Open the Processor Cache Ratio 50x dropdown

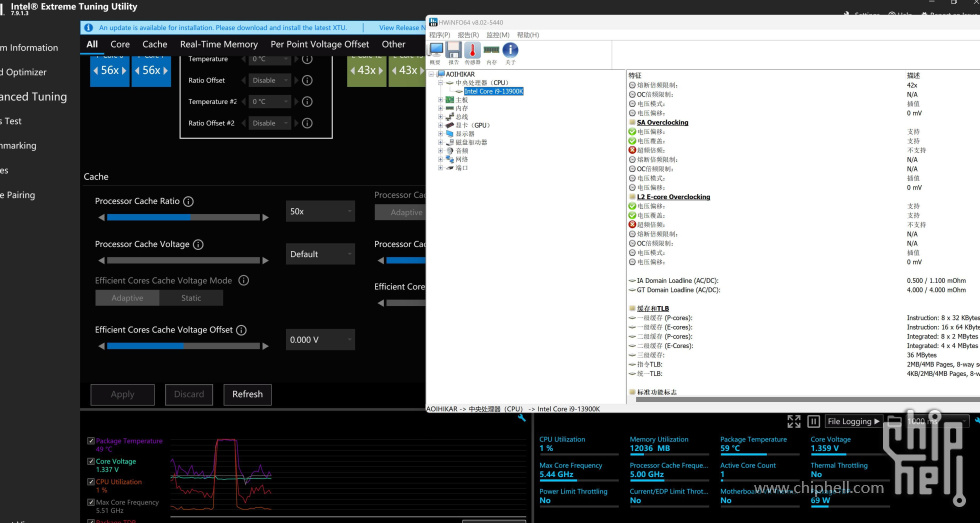pos(320,211)
